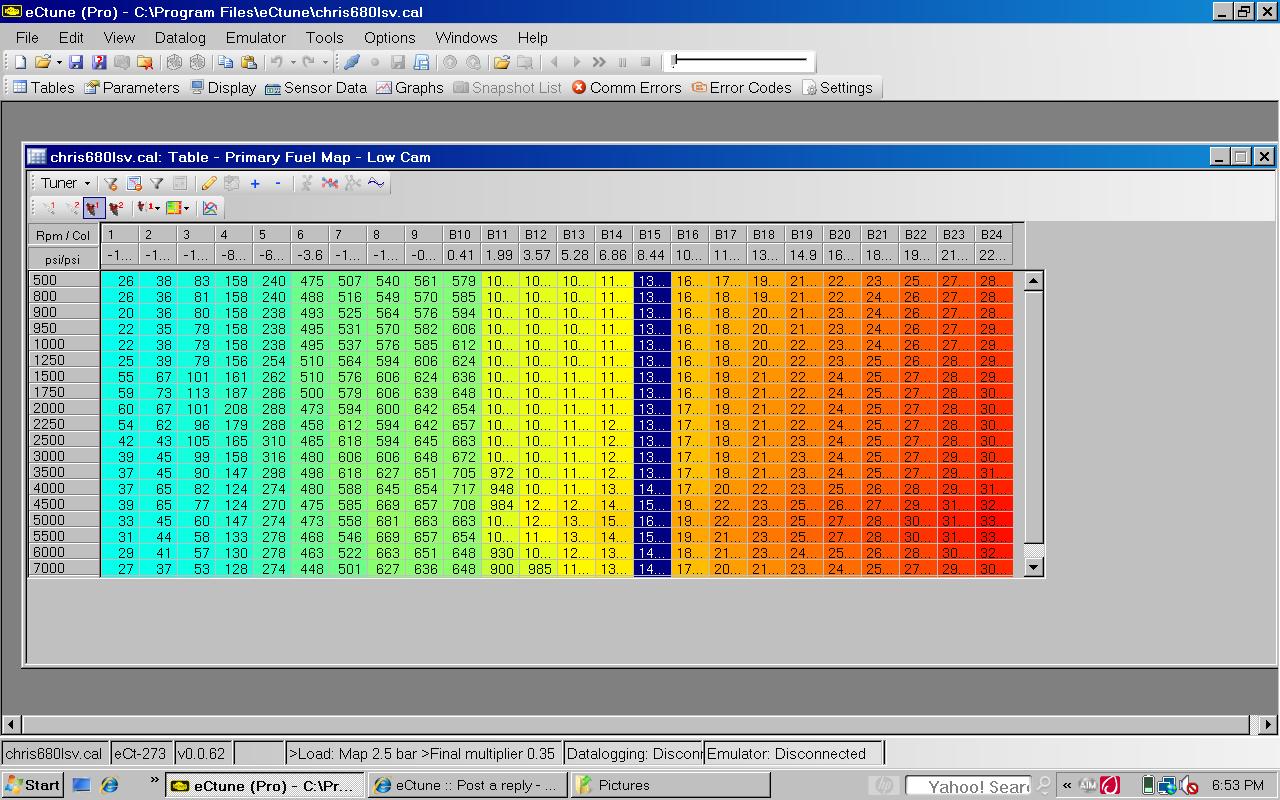Click the Copy icon in main toolbar
Screen dimensions: 1280x800
coord(226,62)
